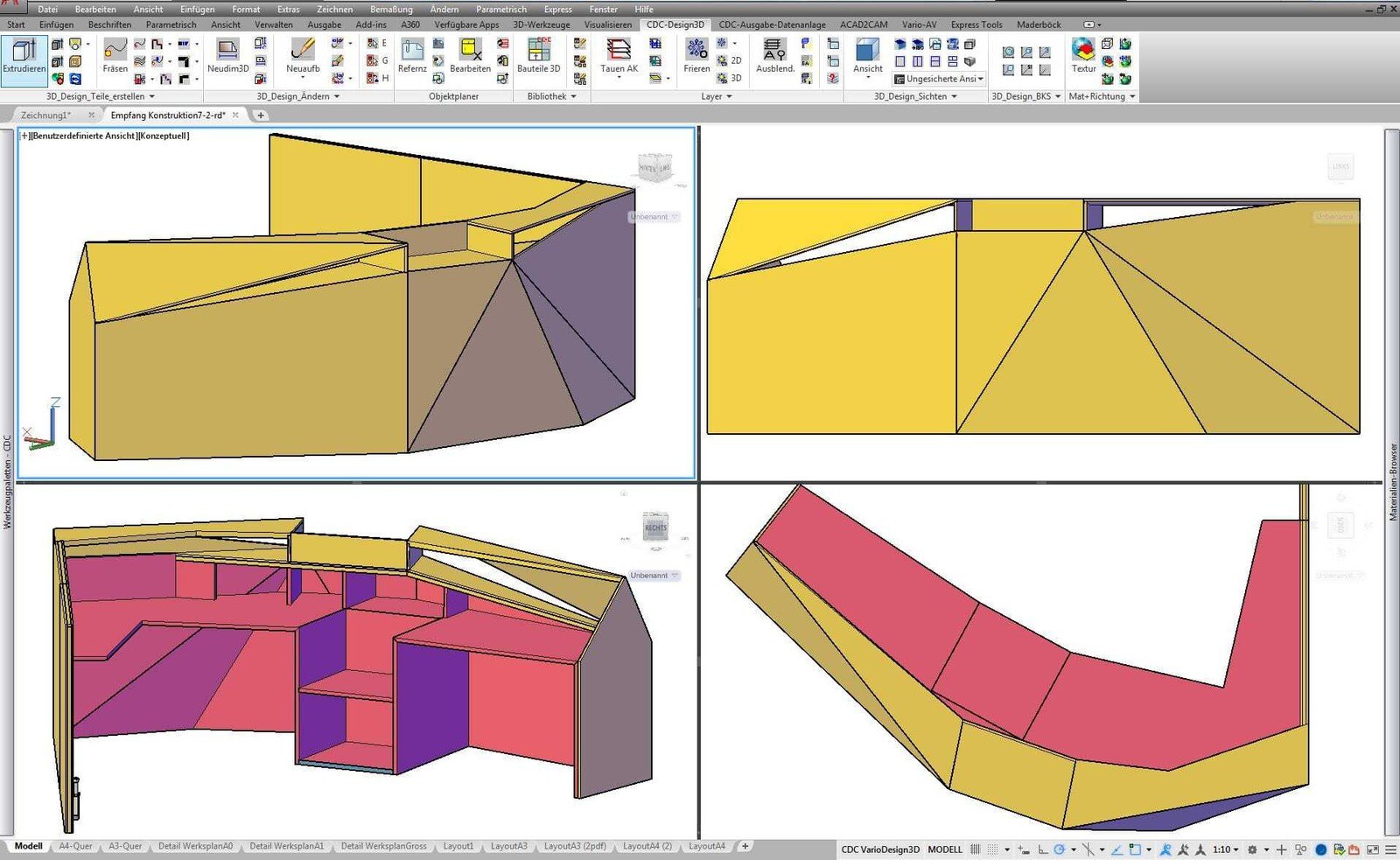Viewport: 1400px width, 860px height.
Task: Switch to the ACAD2CAM ribbon tab
Action: (x=864, y=24)
